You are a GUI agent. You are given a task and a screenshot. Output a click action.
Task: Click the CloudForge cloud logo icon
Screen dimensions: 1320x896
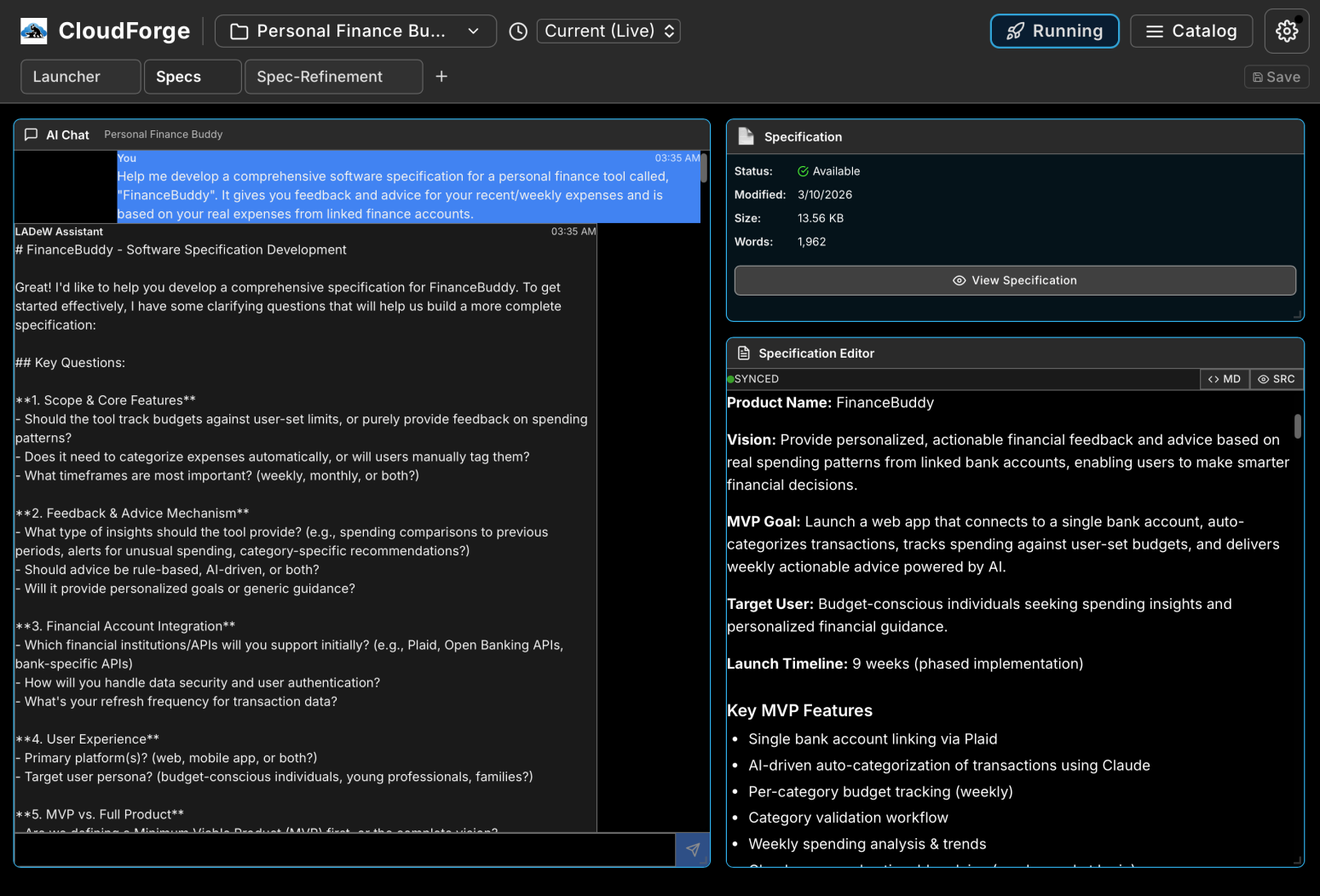tap(33, 30)
